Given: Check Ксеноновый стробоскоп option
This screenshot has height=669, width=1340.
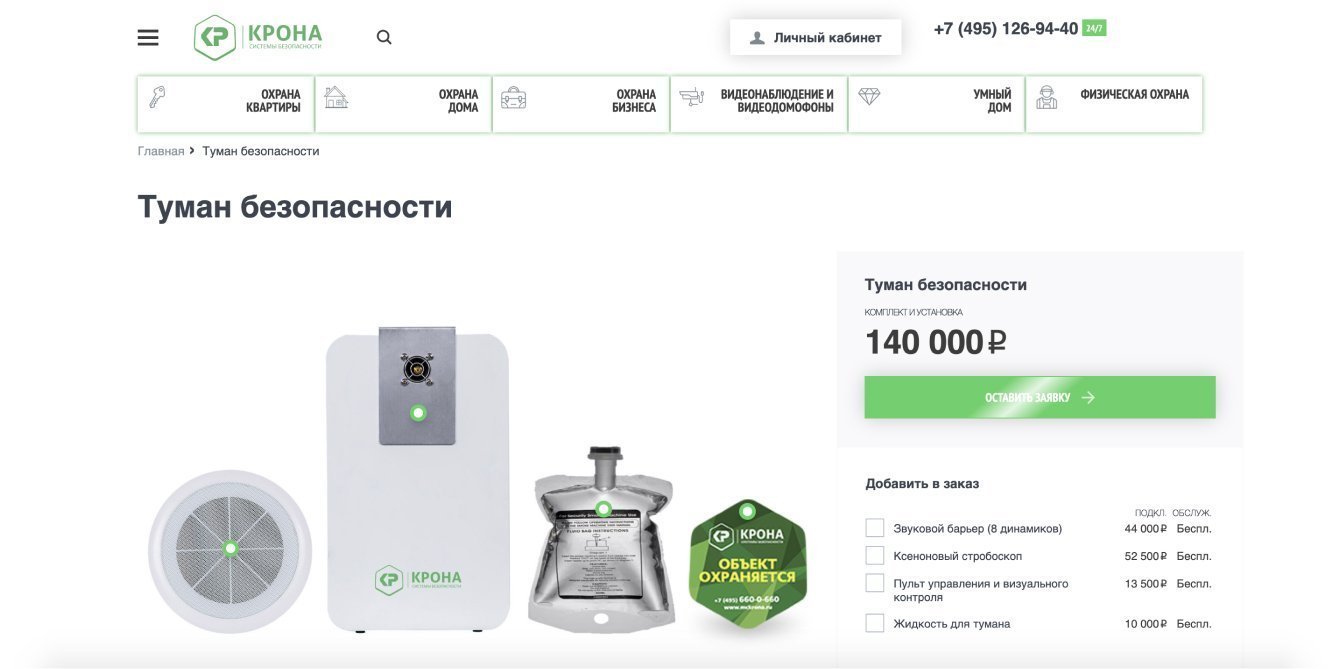Looking at the screenshot, I should coord(875,555).
